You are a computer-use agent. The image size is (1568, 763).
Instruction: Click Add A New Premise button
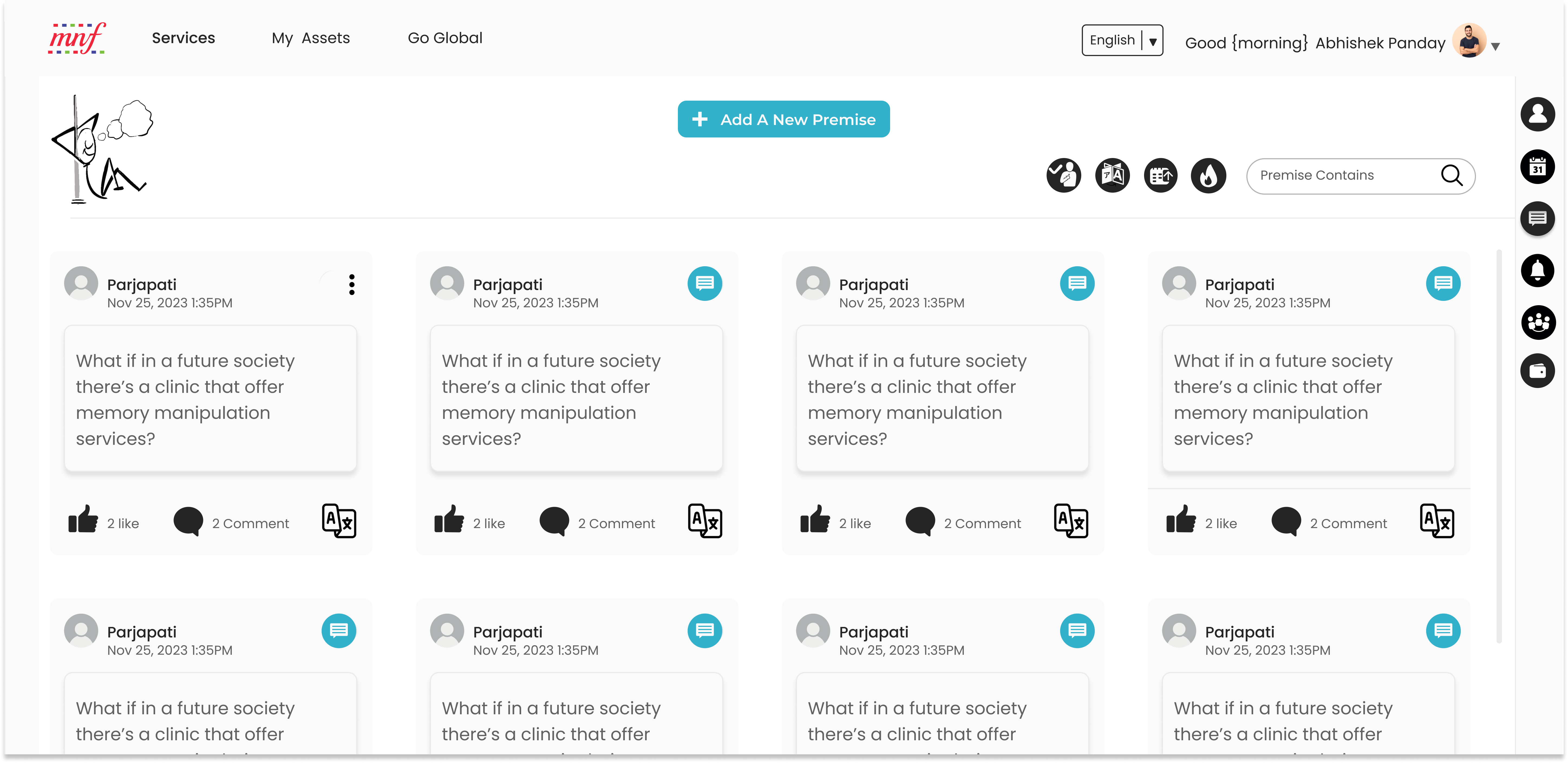[783, 119]
